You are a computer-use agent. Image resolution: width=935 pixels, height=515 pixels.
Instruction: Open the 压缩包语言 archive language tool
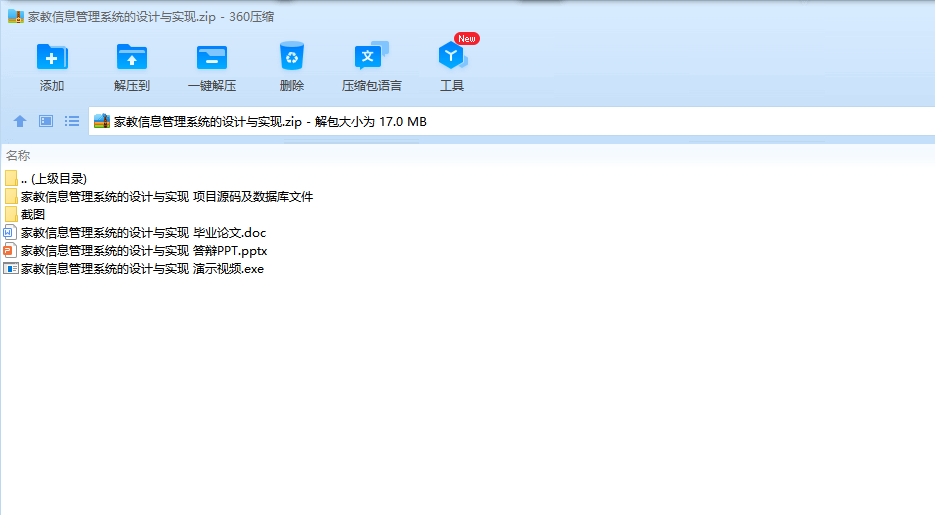[371, 56]
